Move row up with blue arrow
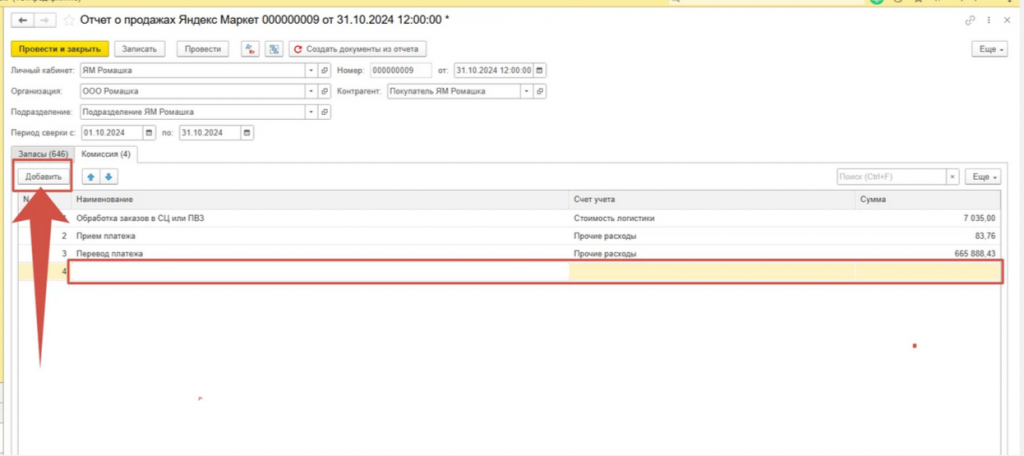The height and width of the screenshot is (456, 1024). pos(90,177)
